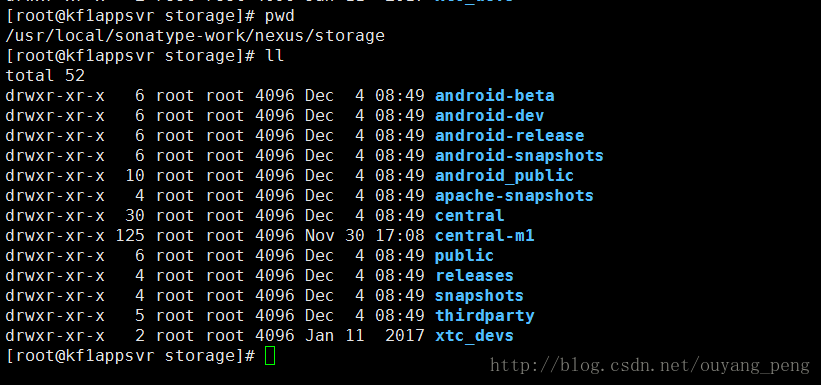This screenshot has width=821, height=385.
Task: Click the public directory name
Action: tap(464, 256)
